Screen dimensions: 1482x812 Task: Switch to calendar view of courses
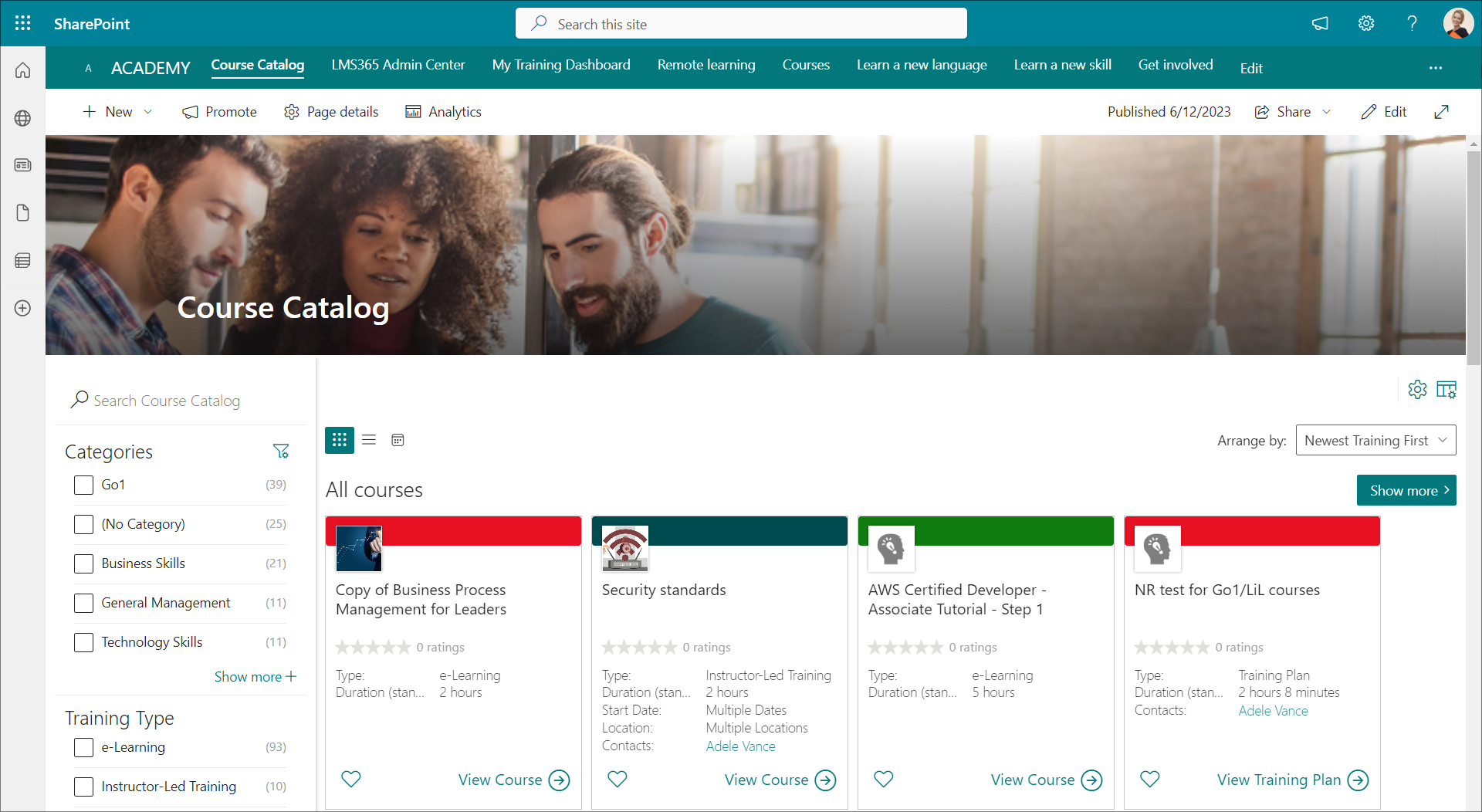pos(398,440)
